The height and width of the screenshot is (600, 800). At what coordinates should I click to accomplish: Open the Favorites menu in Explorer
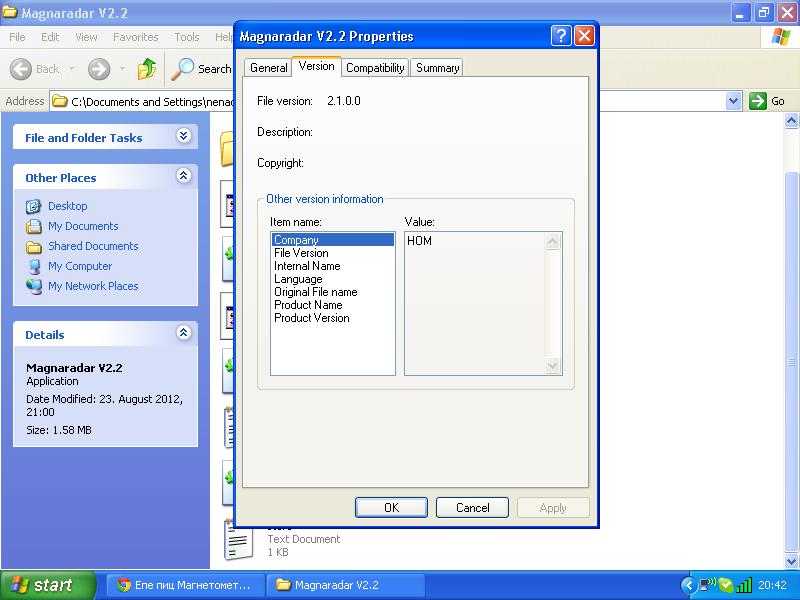coord(136,37)
